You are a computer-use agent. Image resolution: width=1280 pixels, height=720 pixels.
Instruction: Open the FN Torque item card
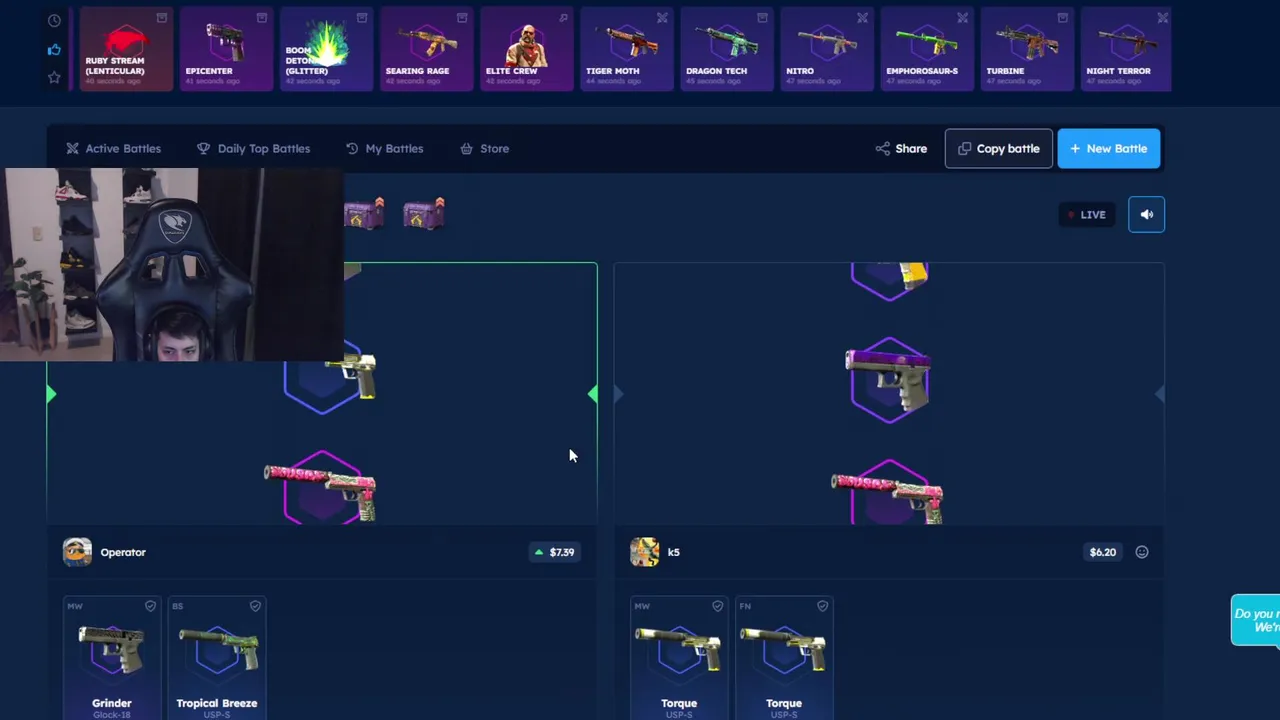tap(784, 658)
